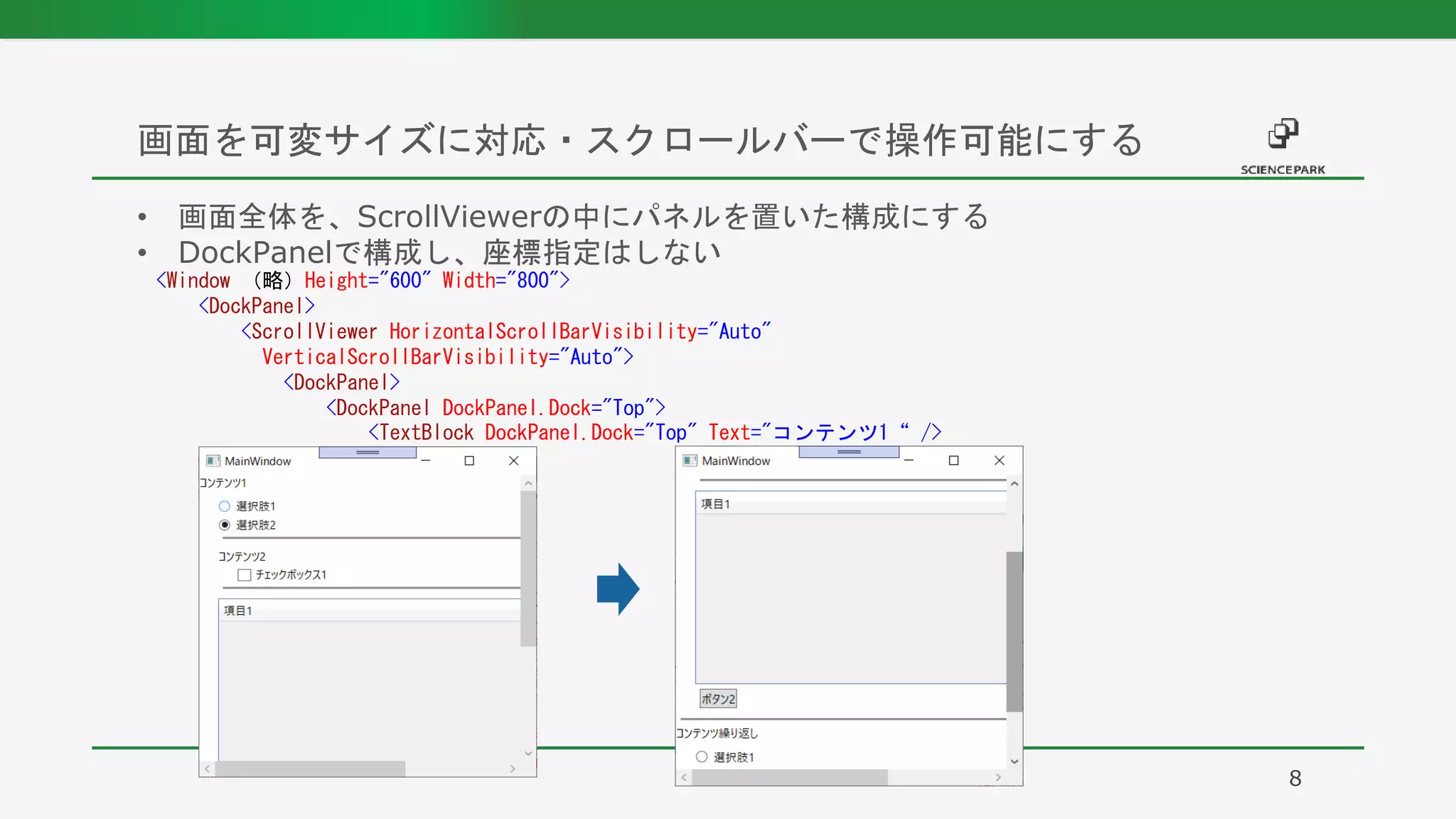This screenshot has width=1456, height=819.
Task: Click the コンテンツ1 text in left window
Action: point(223,483)
